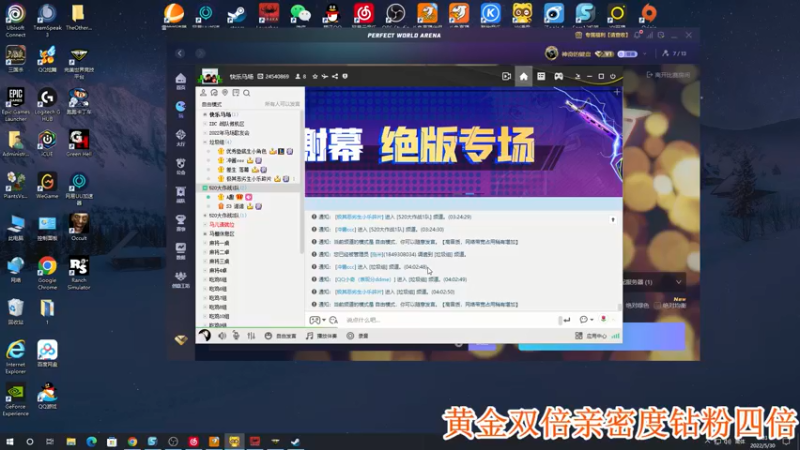Open the game emoji dropdown beside input
Screen dimensions: 800x450
coord(317,320)
